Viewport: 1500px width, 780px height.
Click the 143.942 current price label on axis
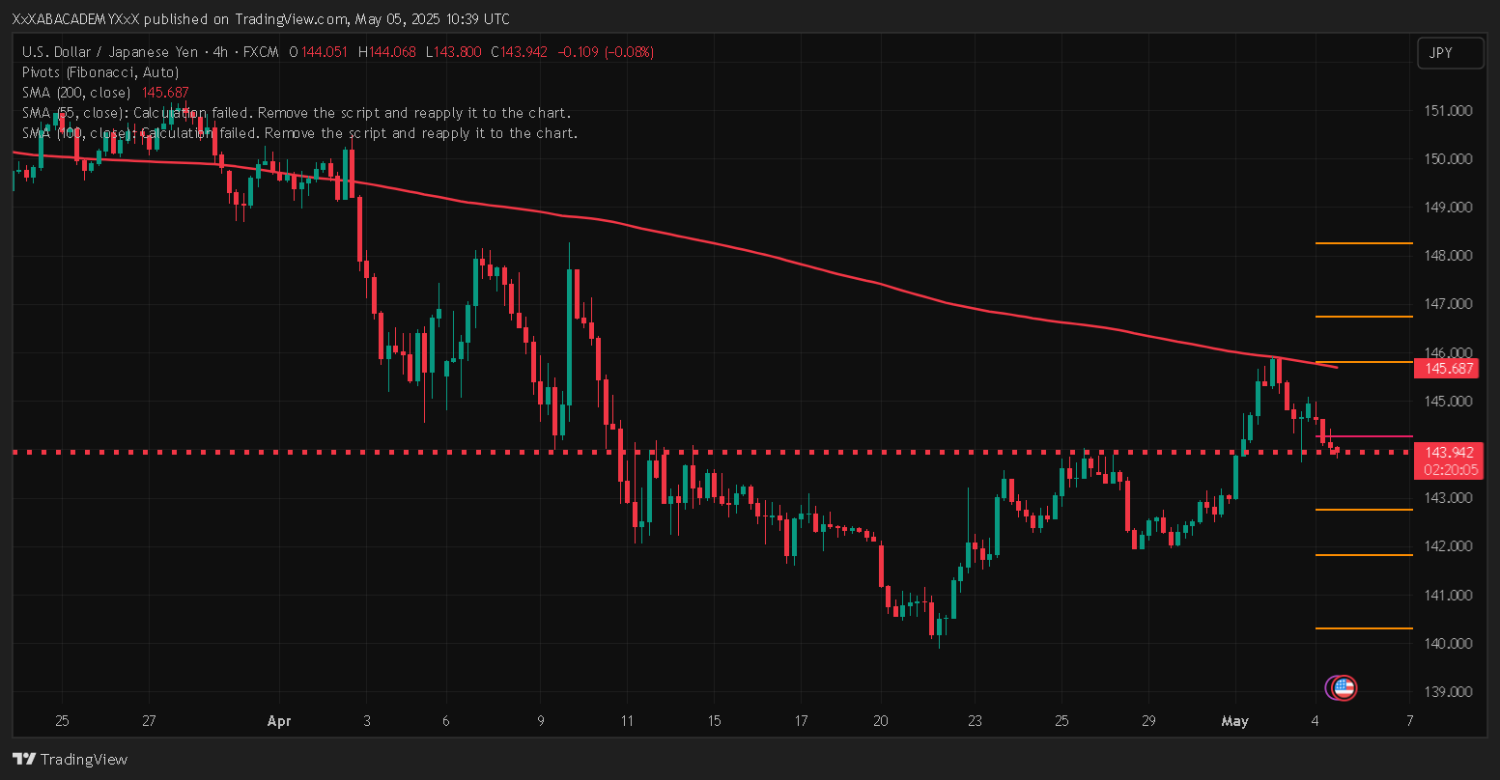pos(1450,451)
